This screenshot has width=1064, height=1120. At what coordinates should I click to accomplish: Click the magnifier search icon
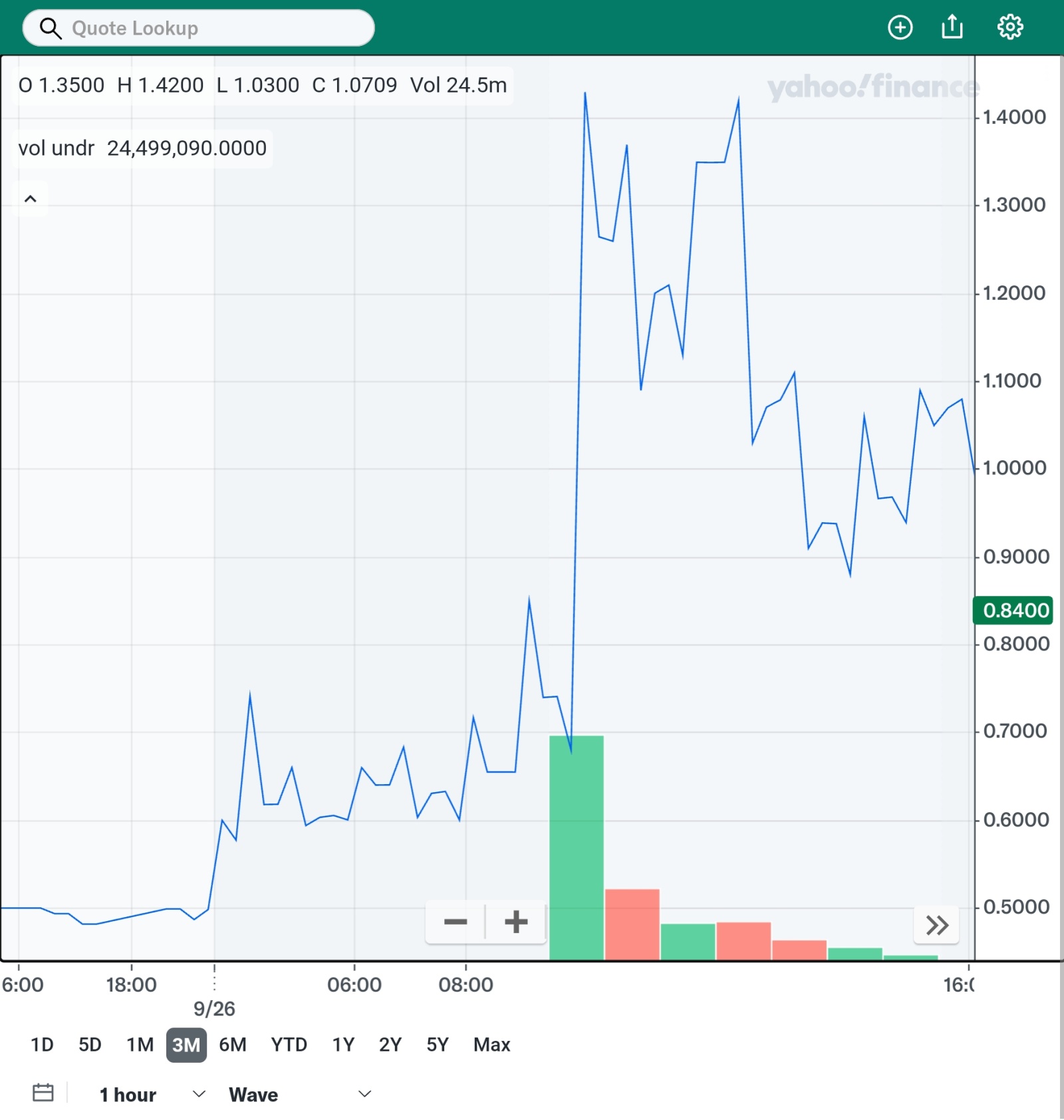51,29
